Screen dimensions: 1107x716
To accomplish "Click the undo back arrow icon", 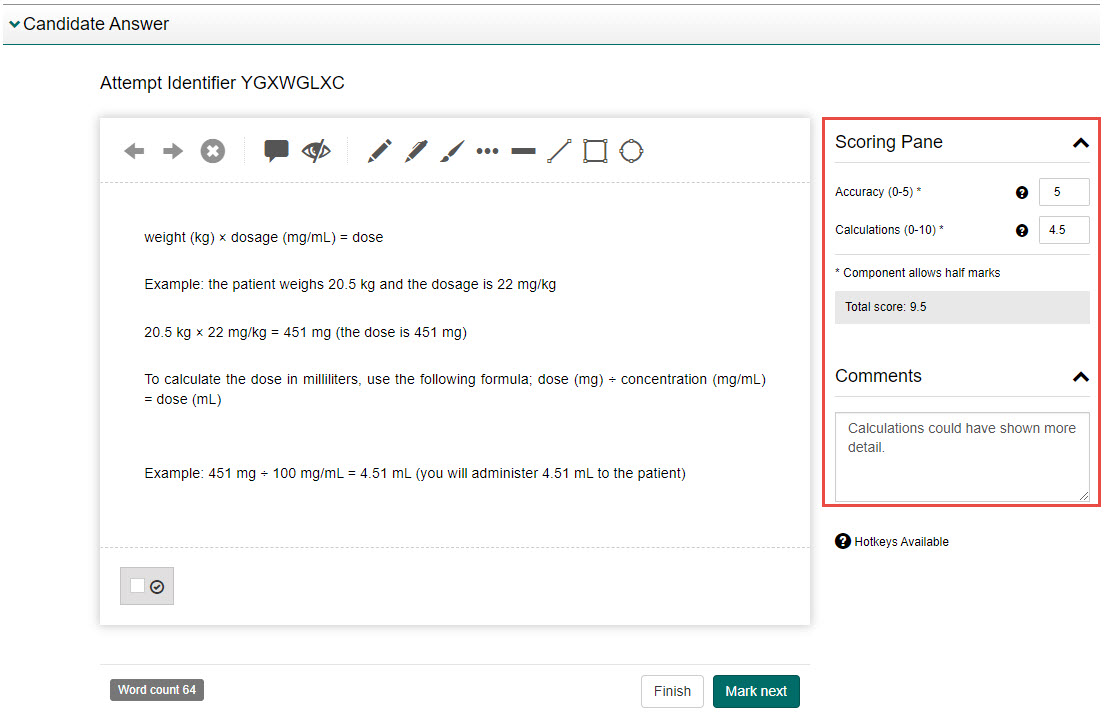I will pos(134,151).
